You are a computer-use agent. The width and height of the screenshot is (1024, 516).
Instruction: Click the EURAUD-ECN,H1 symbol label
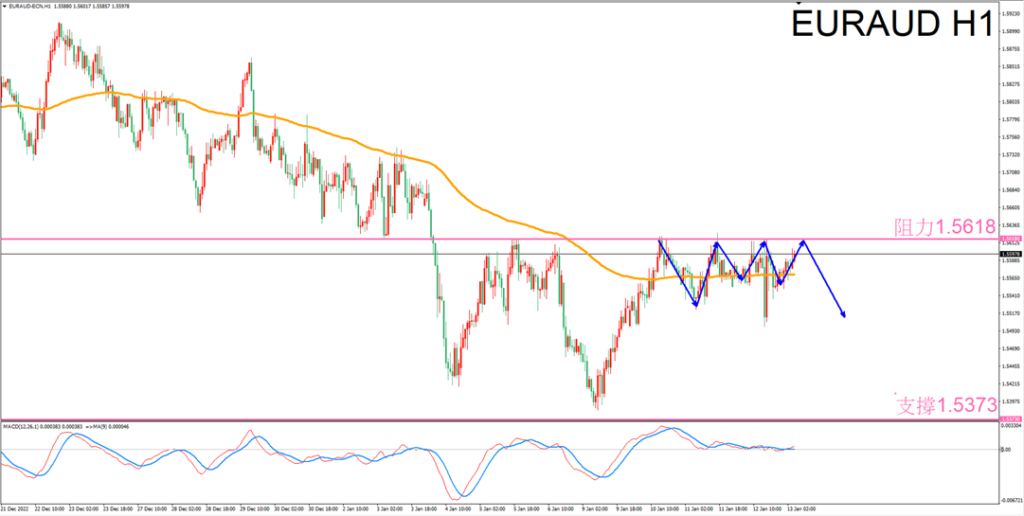click(x=30, y=5)
